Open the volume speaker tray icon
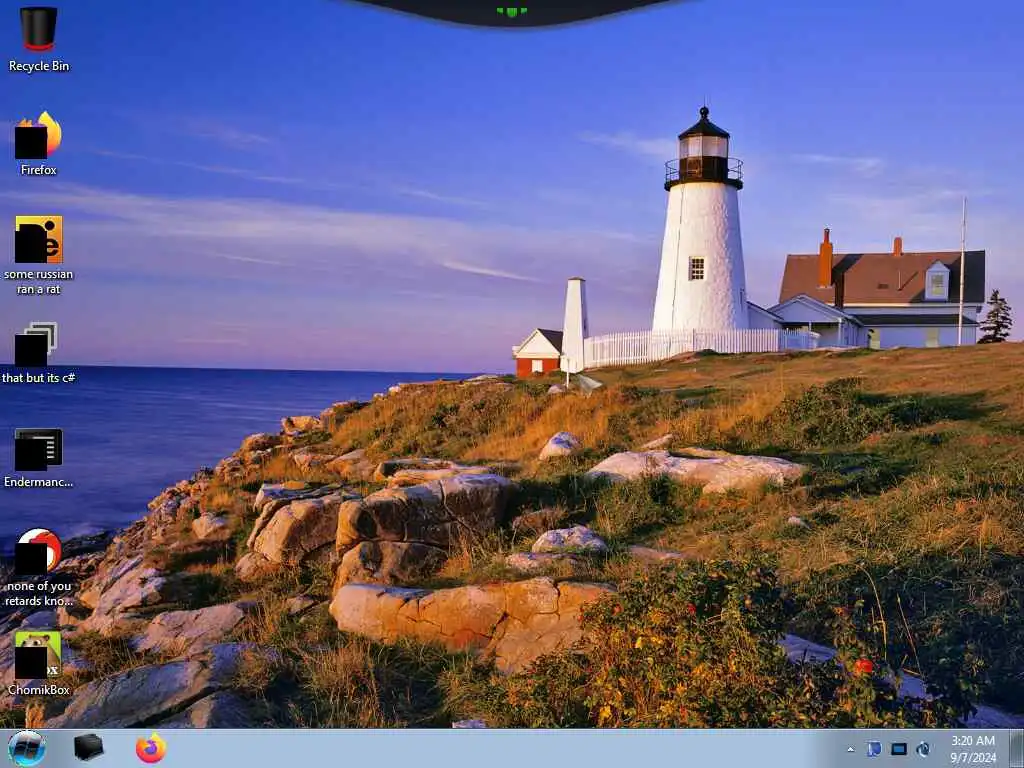This screenshot has width=1024, height=768. pyautogui.click(x=923, y=749)
